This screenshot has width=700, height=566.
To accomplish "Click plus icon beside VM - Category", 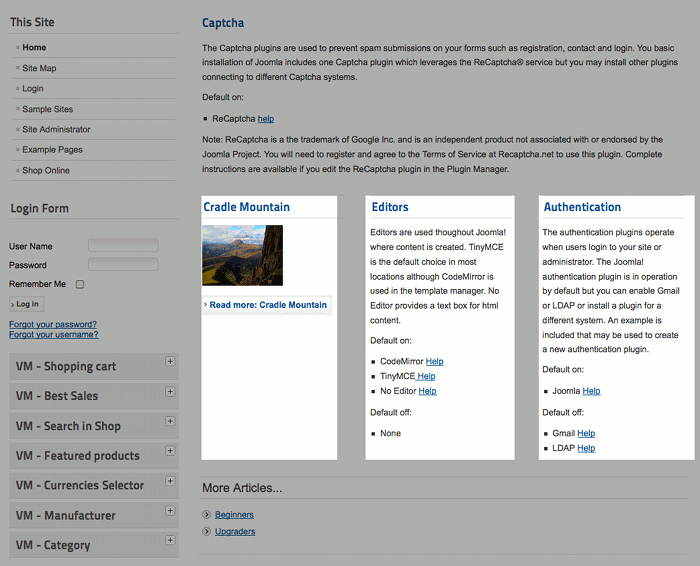I will click(x=171, y=540).
